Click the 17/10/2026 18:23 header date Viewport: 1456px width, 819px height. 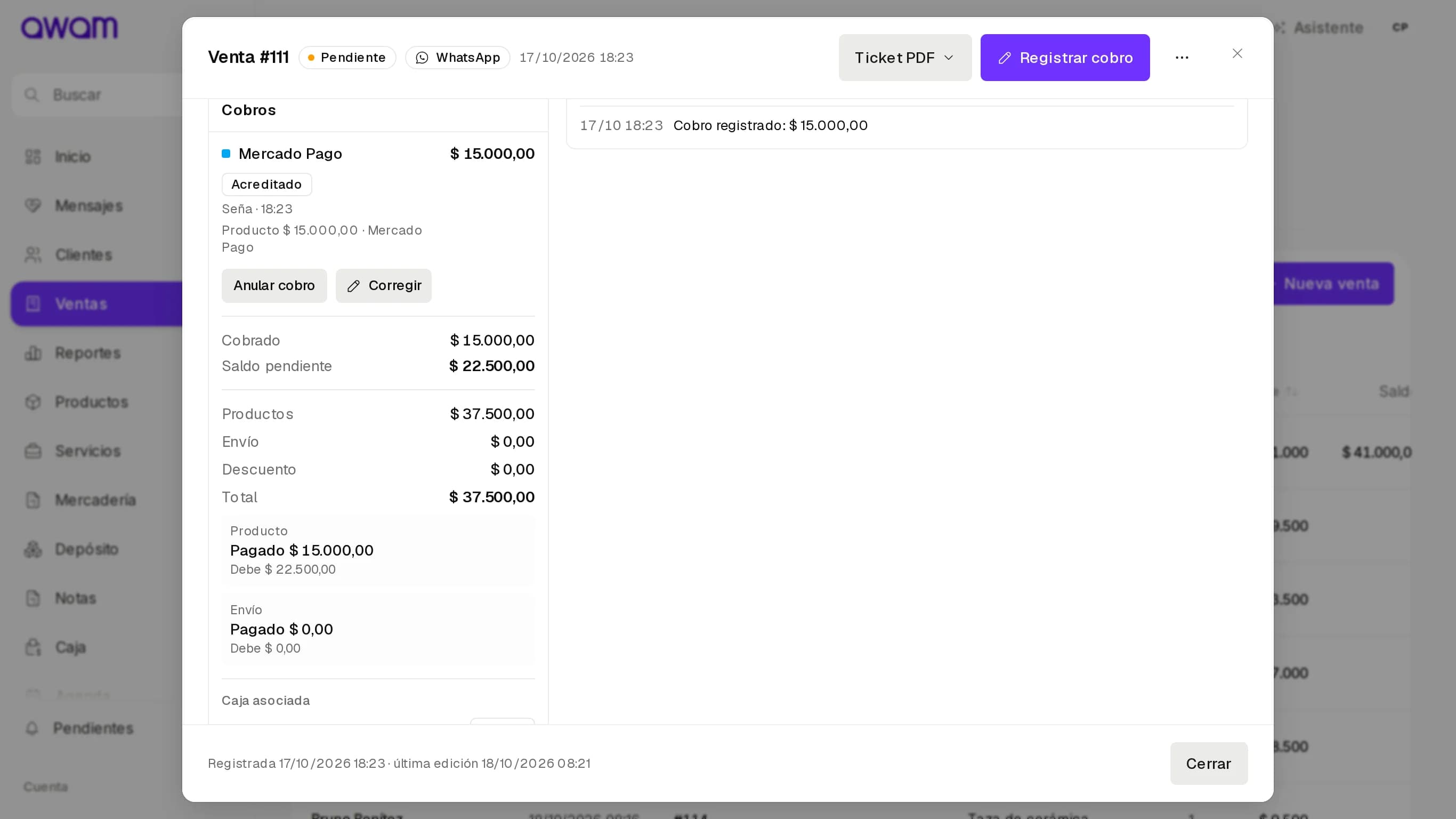(x=577, y=58)
